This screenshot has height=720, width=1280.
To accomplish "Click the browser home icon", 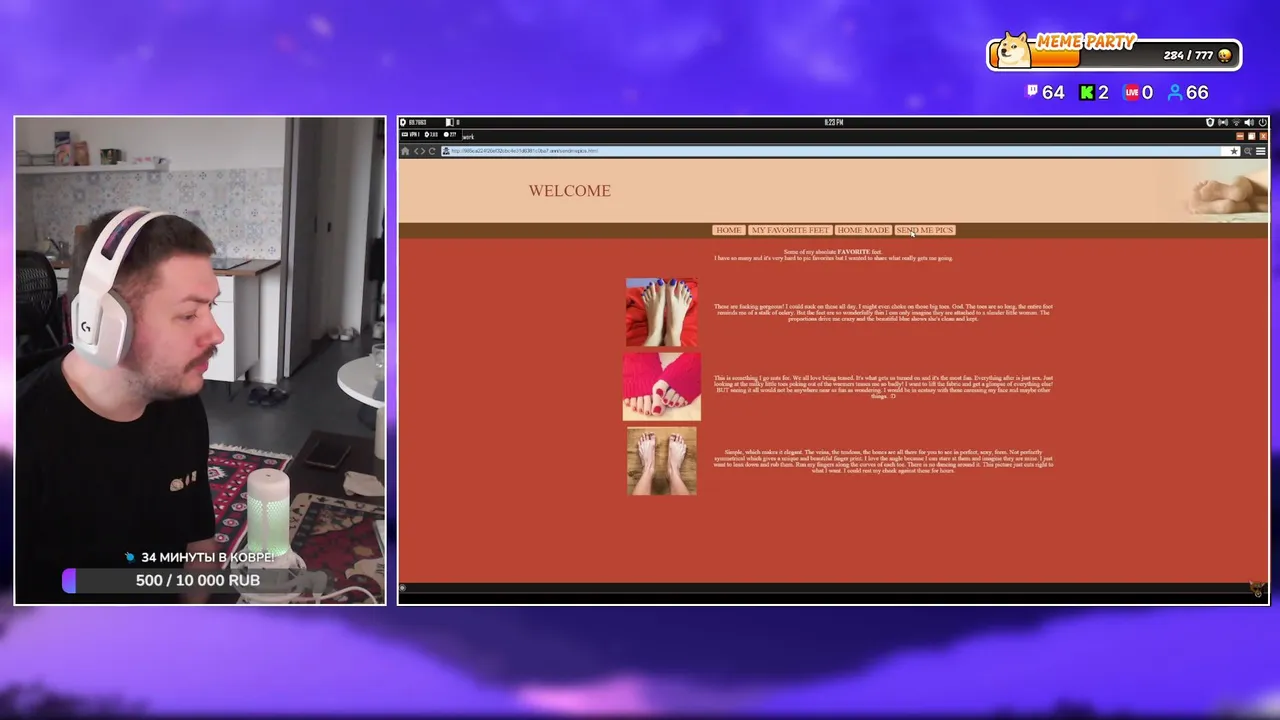I will (x=405, y=151).
